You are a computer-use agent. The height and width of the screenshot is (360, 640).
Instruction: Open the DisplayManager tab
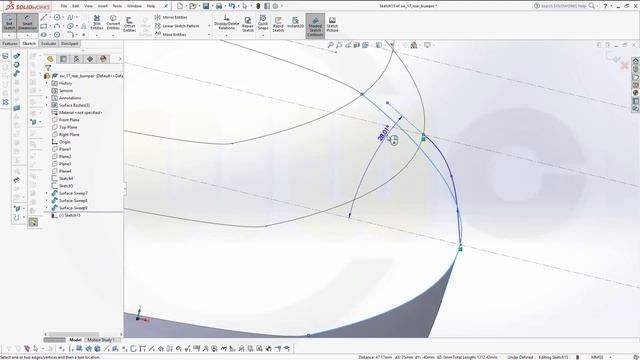[x=103, y=59]
